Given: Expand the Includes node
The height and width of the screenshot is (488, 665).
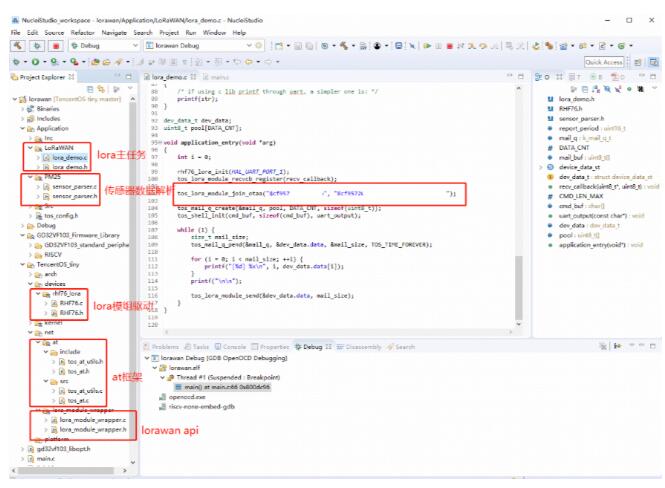Looking at the screenshot, I should pyautogui.click(x=23, y=119).
